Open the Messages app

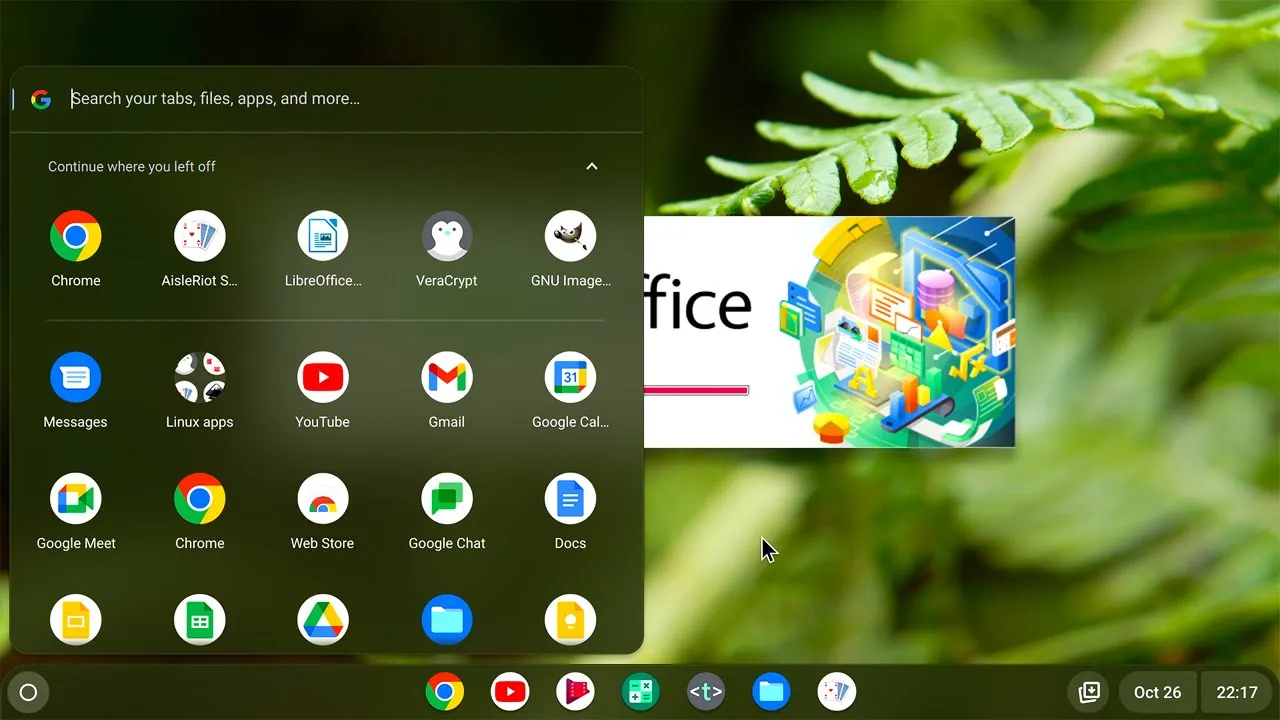pyautogui.click(x=76, y=378)
